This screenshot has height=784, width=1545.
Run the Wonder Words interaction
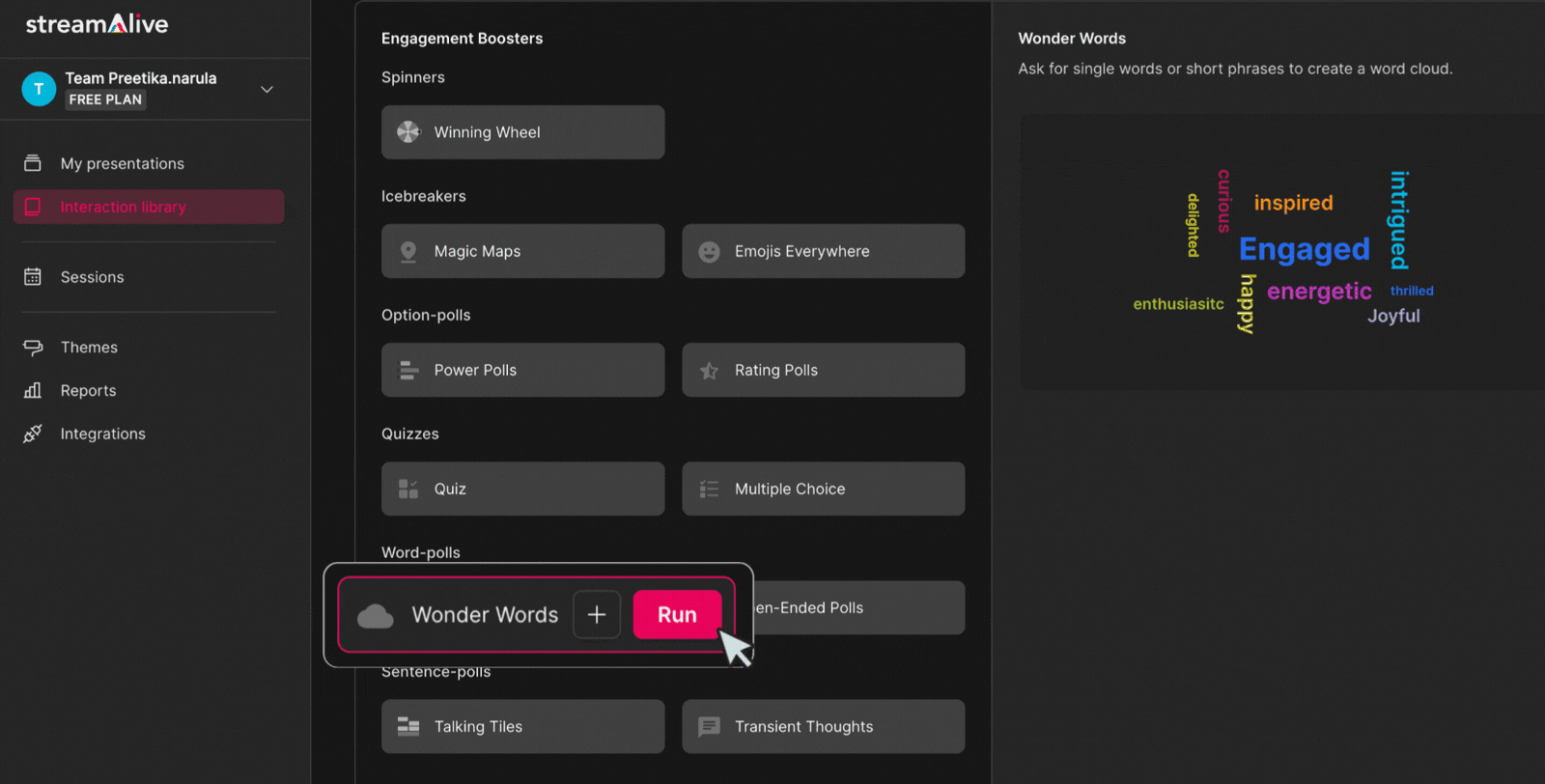tap(677, 614)
